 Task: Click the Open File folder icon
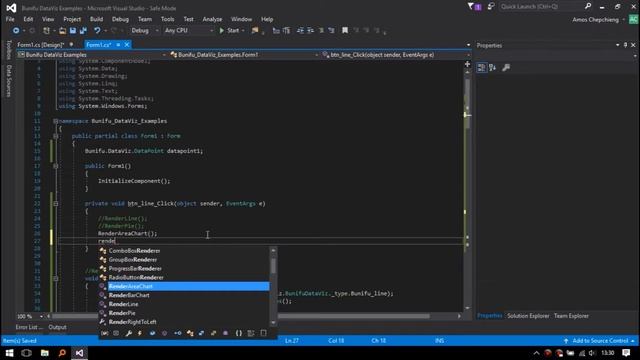point(62,31)
